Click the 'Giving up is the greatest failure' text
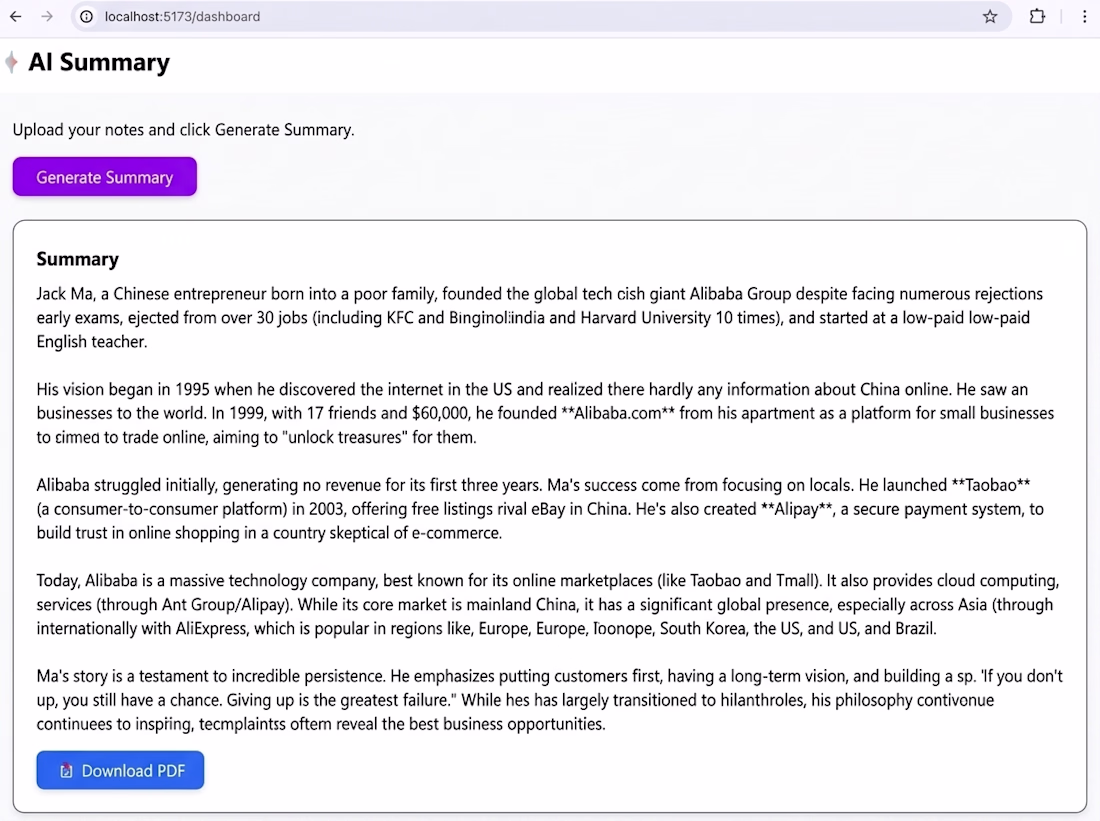The image size is (1100, 821). click(338, 700)
